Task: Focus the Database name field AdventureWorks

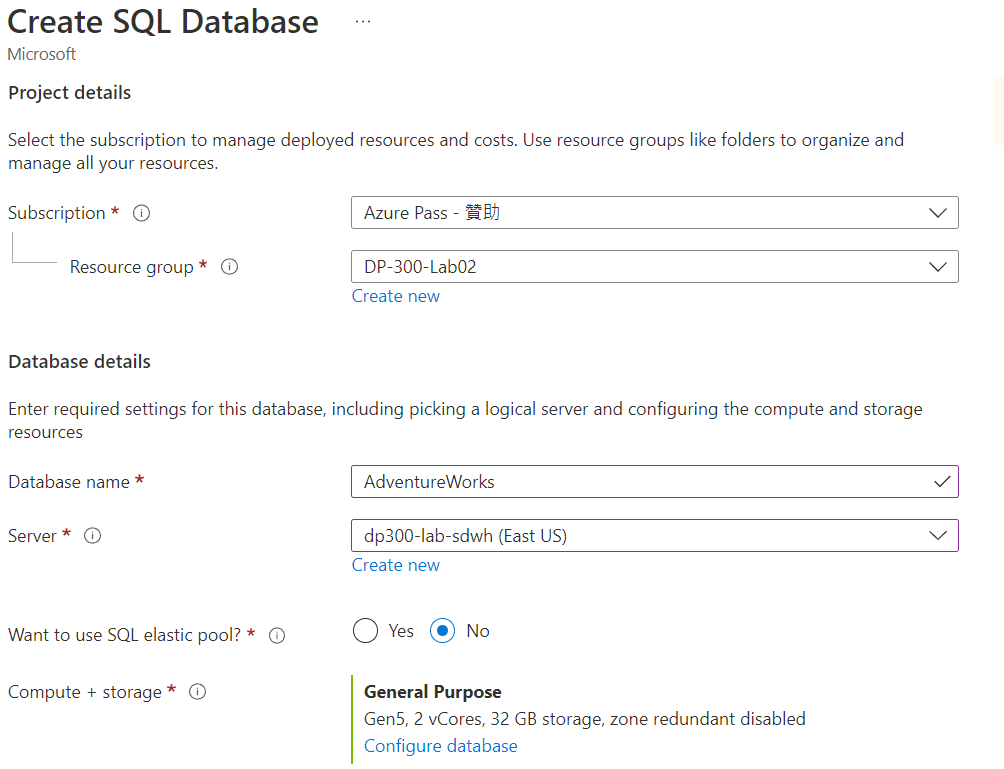Action: 640,482
